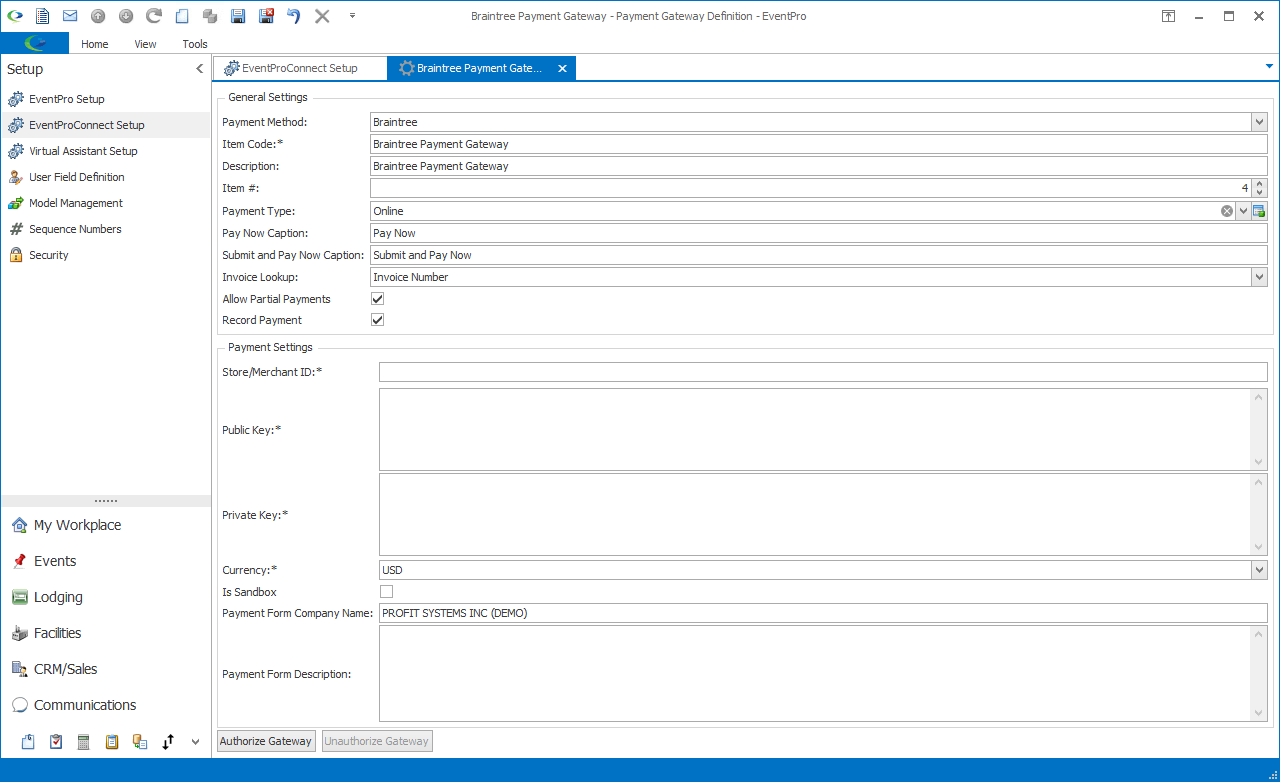Click the EventPro application logo button
Image resolution: width=1280 pixels, height=782 pixels.
click(35, 43)
